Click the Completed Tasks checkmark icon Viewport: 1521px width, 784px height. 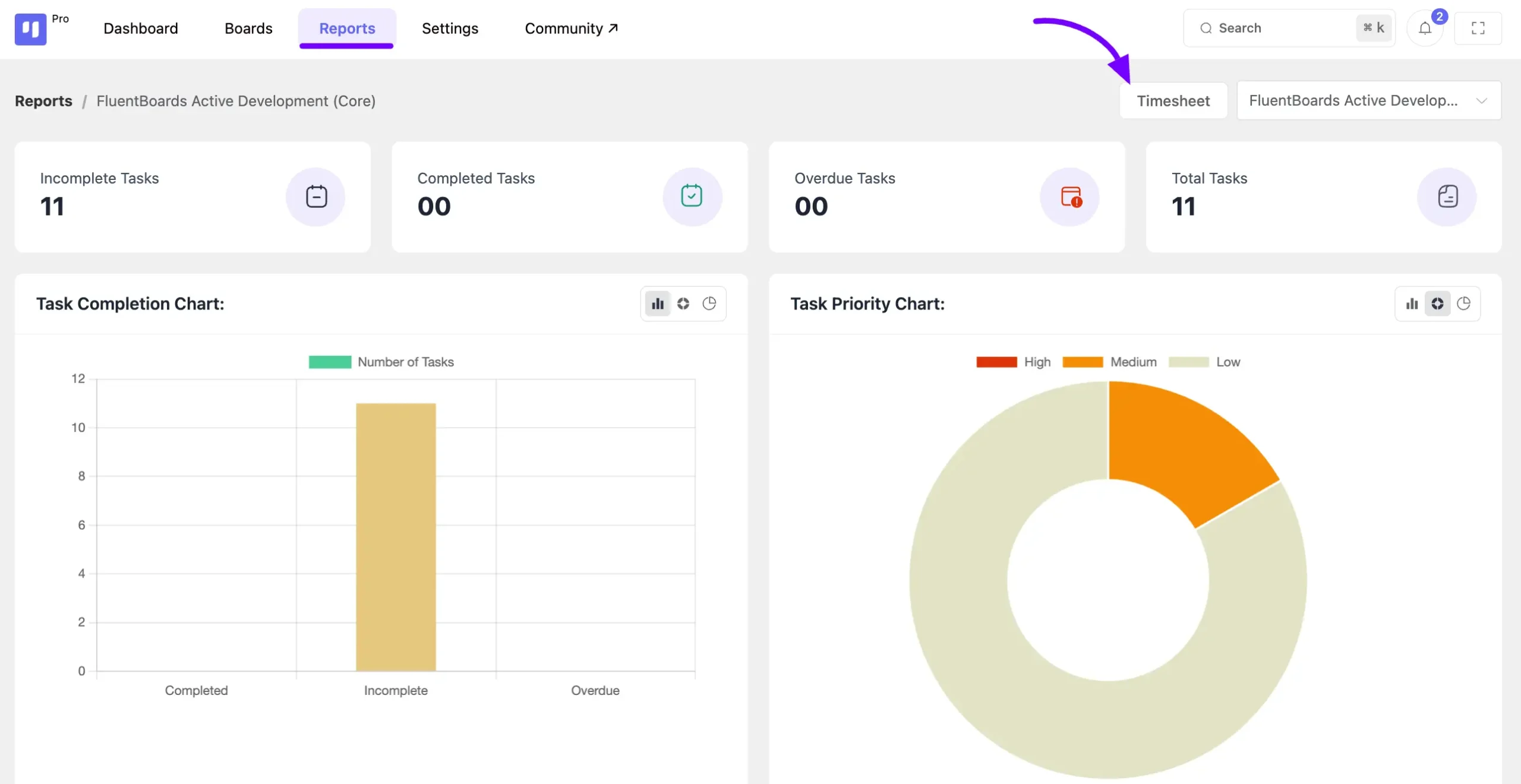[692, 197]
